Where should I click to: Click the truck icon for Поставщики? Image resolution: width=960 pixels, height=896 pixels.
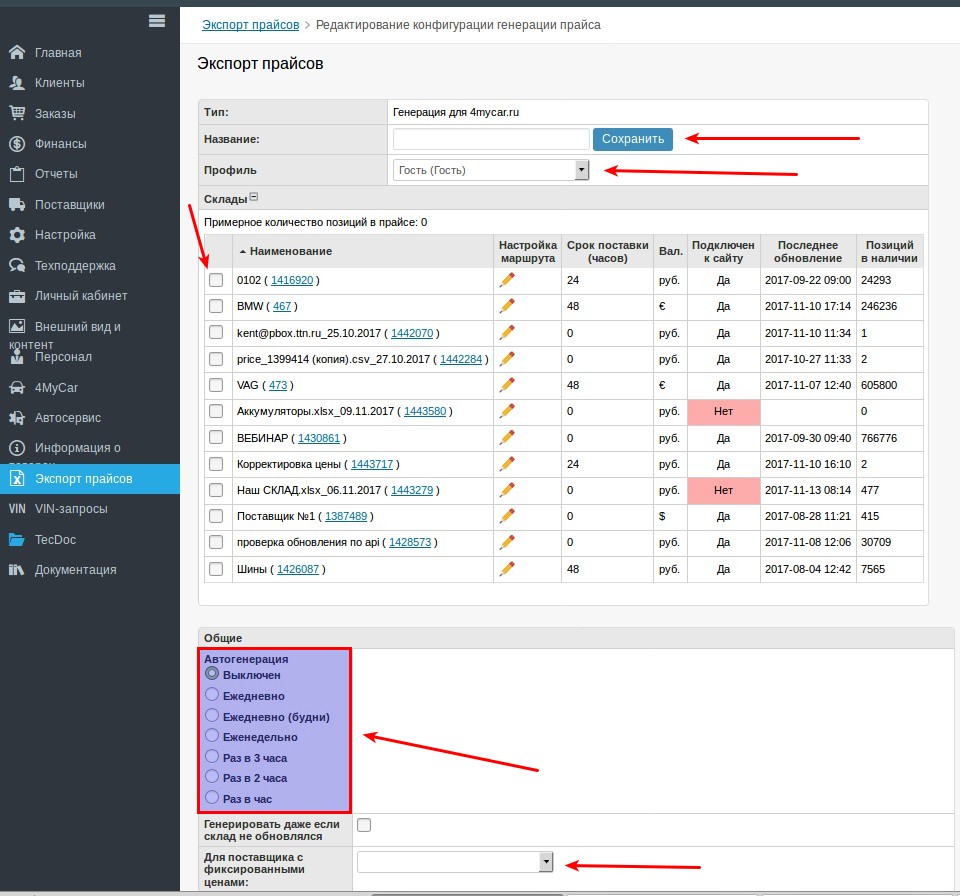17,204
